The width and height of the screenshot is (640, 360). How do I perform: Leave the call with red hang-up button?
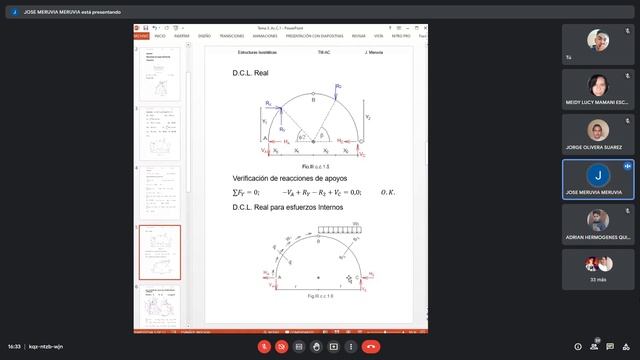point(371,347)
